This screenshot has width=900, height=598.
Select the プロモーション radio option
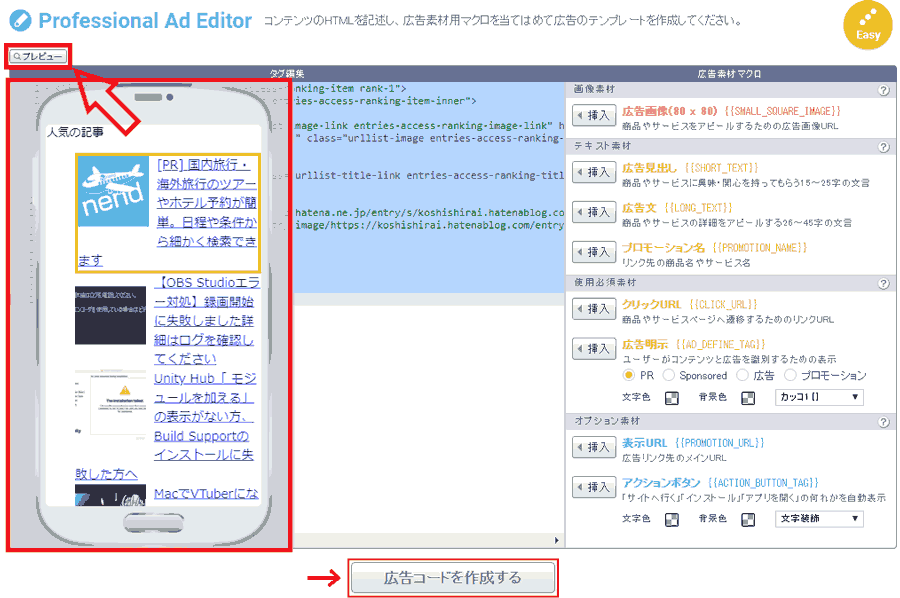(x=790, y=375)
